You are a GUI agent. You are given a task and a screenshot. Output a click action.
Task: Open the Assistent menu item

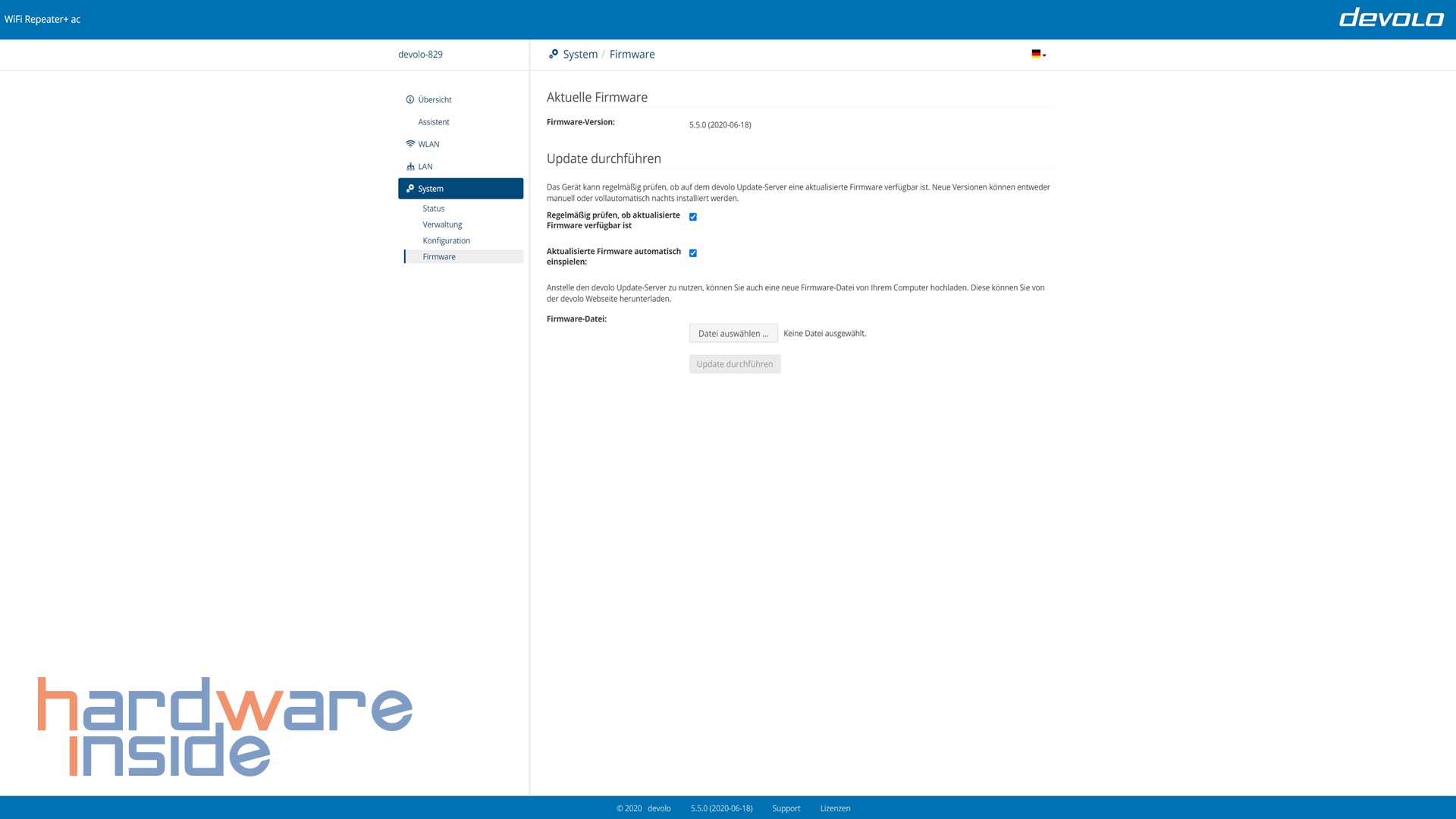coord(434,122)
